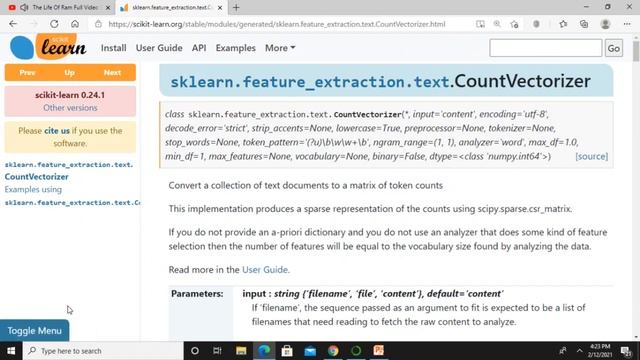This screenshot has height=360, width=640.
Task: Open Google Chrome from the taskbar
Action: click(x=333, y=351)
